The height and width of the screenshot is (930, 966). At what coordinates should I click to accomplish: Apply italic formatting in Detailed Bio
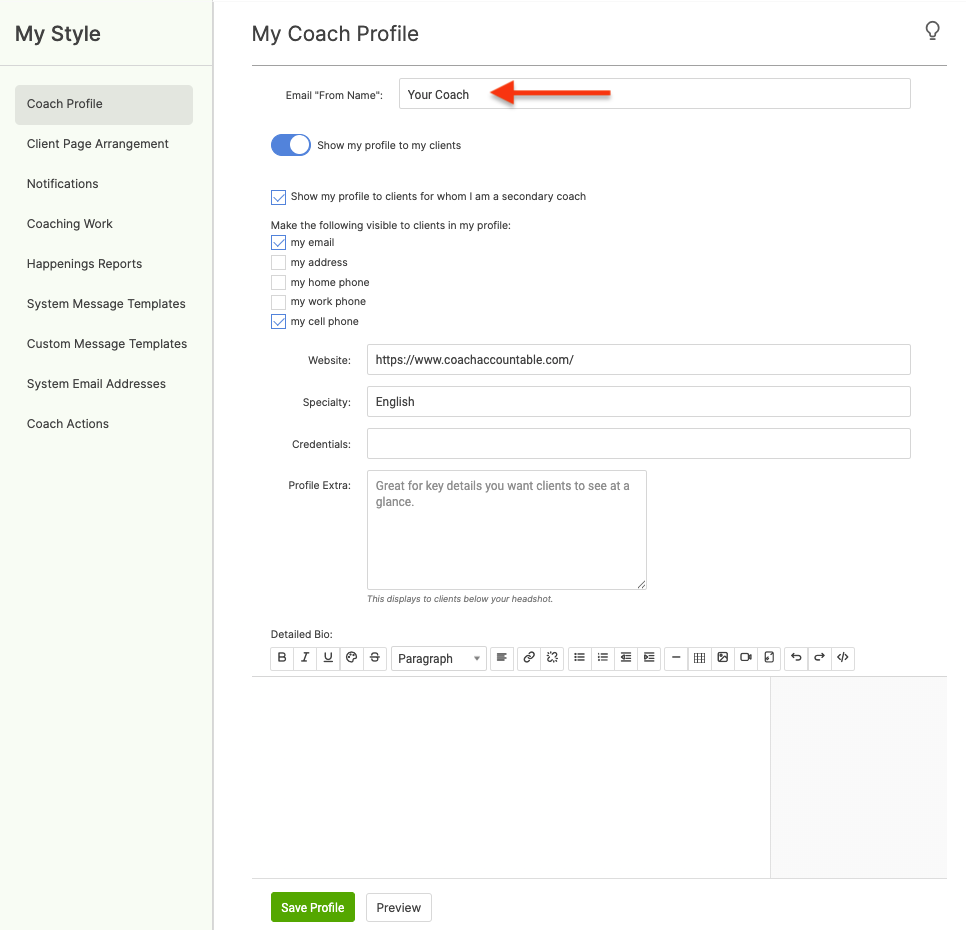(305, 658)
